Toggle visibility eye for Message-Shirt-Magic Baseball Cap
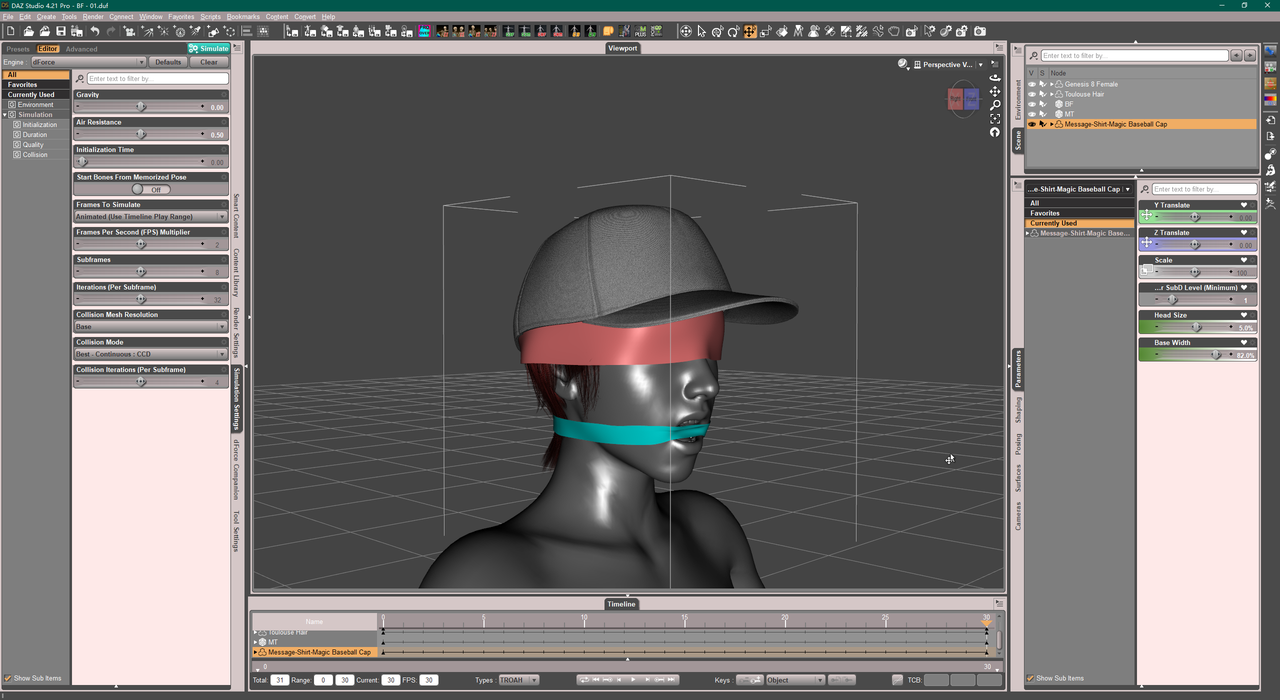This screenshot has width=1280, height=700. click(1032, 124)
